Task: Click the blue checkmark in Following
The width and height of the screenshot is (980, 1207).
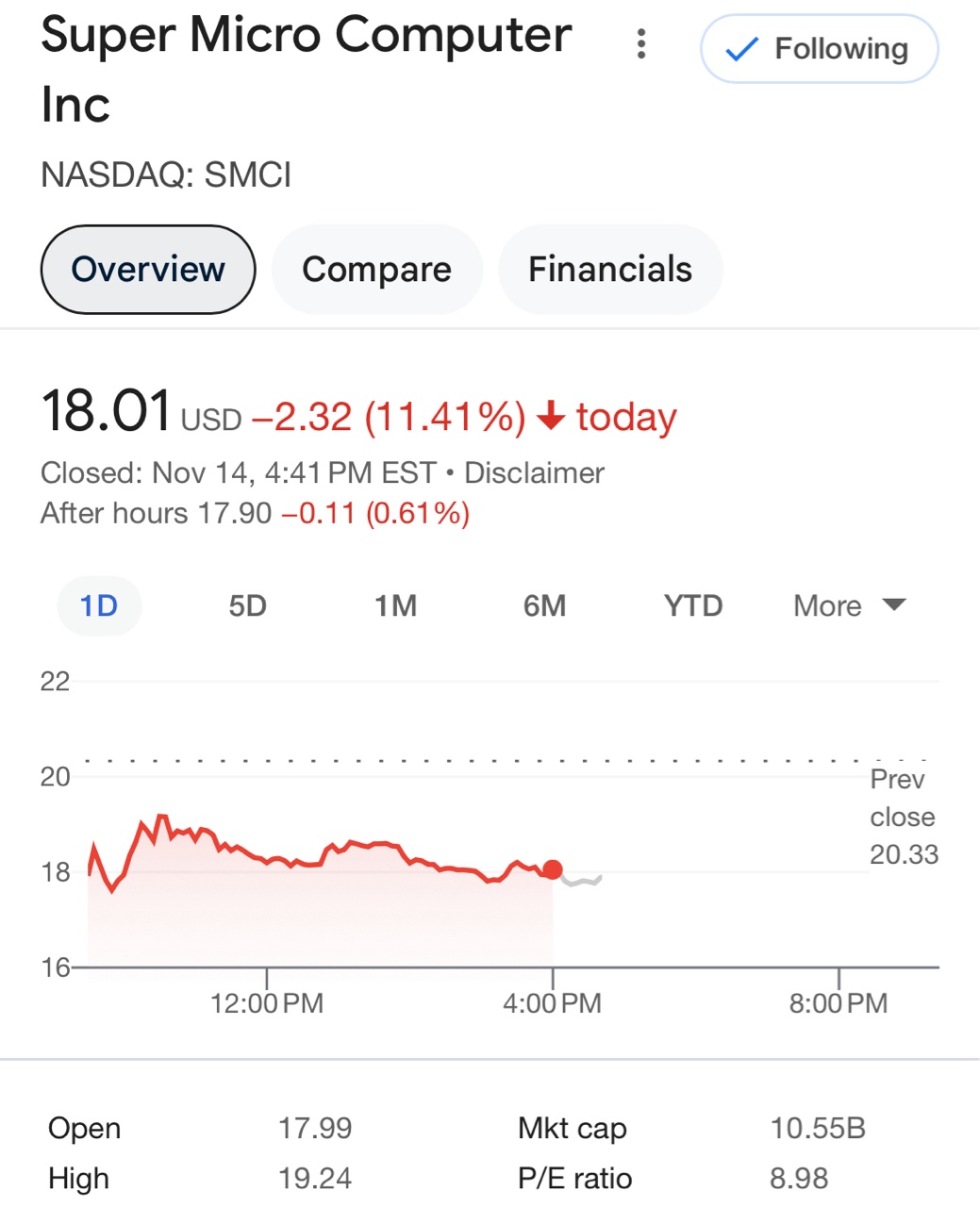Action: [742, 49]
